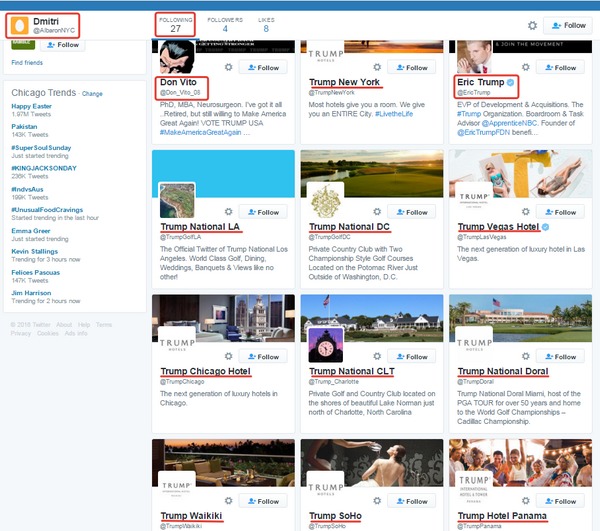Open gear menu on Trump National LA card

(x=228, y=212)
